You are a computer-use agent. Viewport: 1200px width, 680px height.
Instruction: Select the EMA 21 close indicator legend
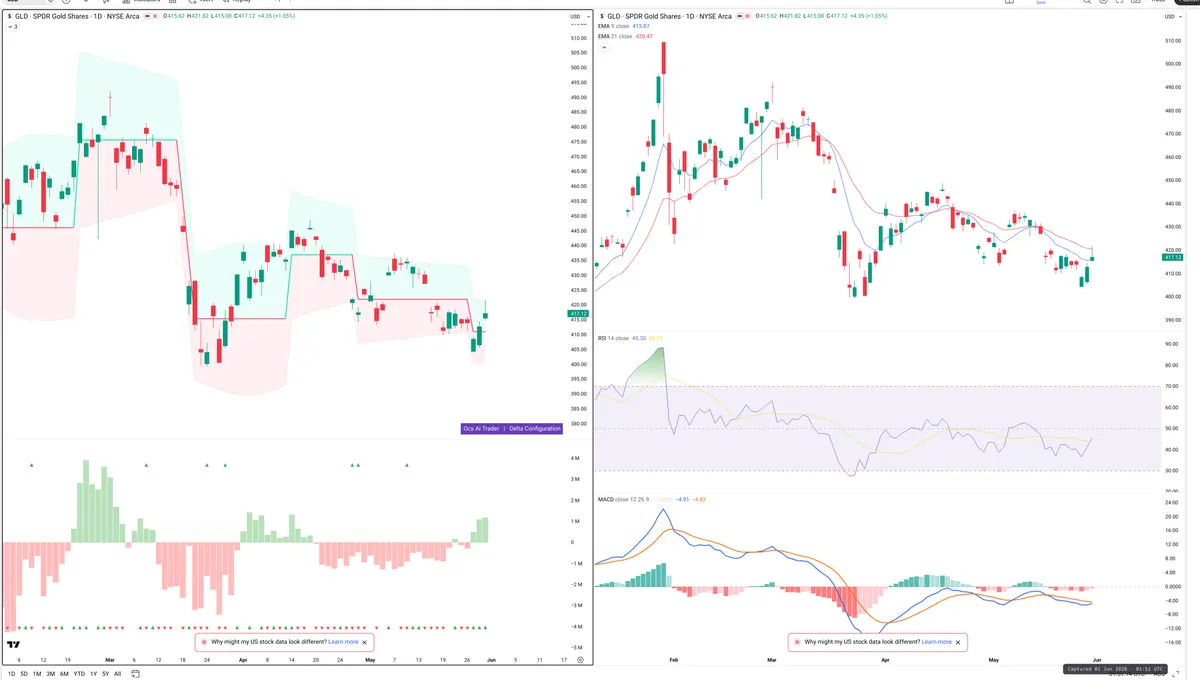[x=615, y=36]
